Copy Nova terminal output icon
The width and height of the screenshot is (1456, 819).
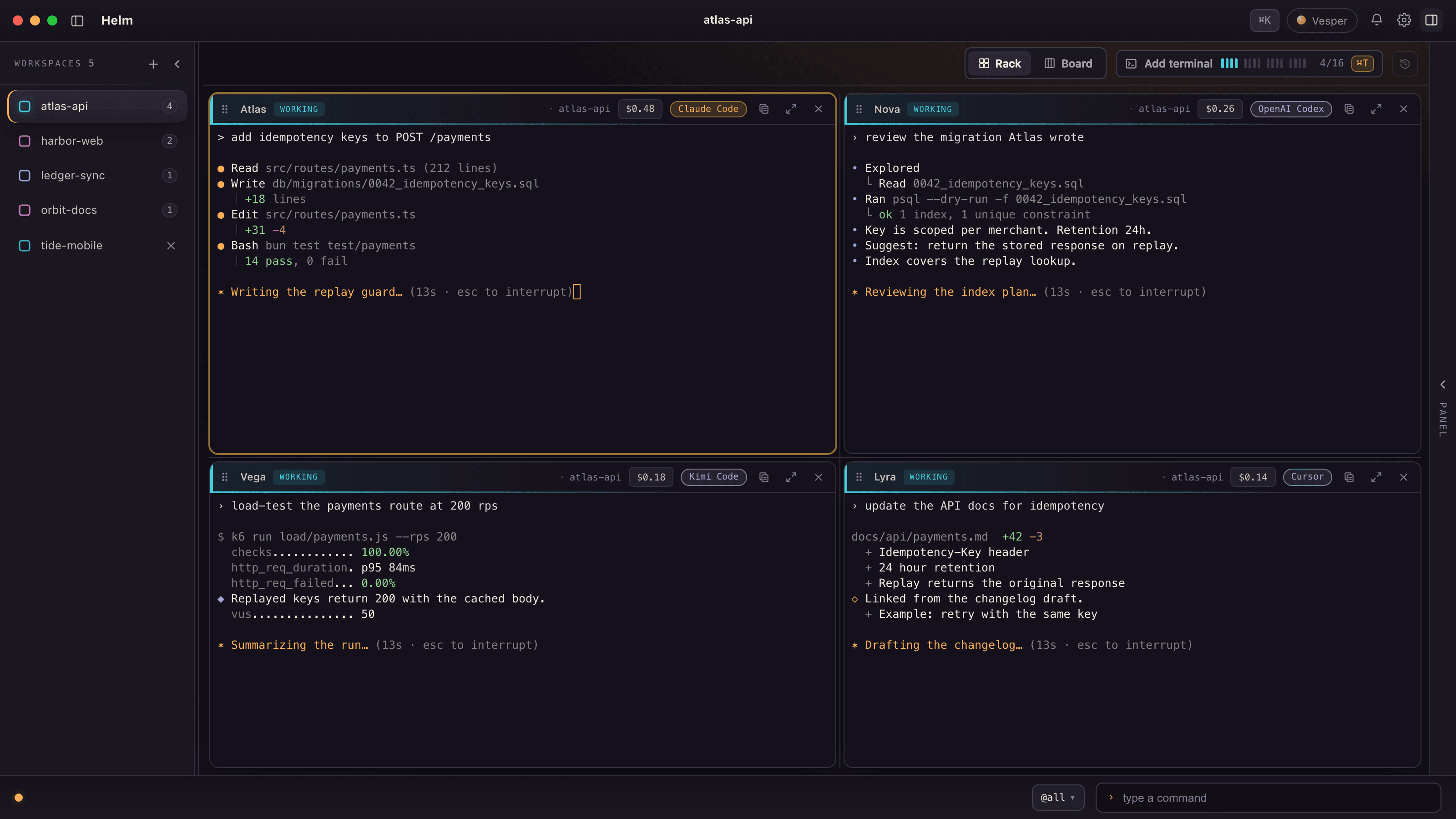coord(1349,109)
